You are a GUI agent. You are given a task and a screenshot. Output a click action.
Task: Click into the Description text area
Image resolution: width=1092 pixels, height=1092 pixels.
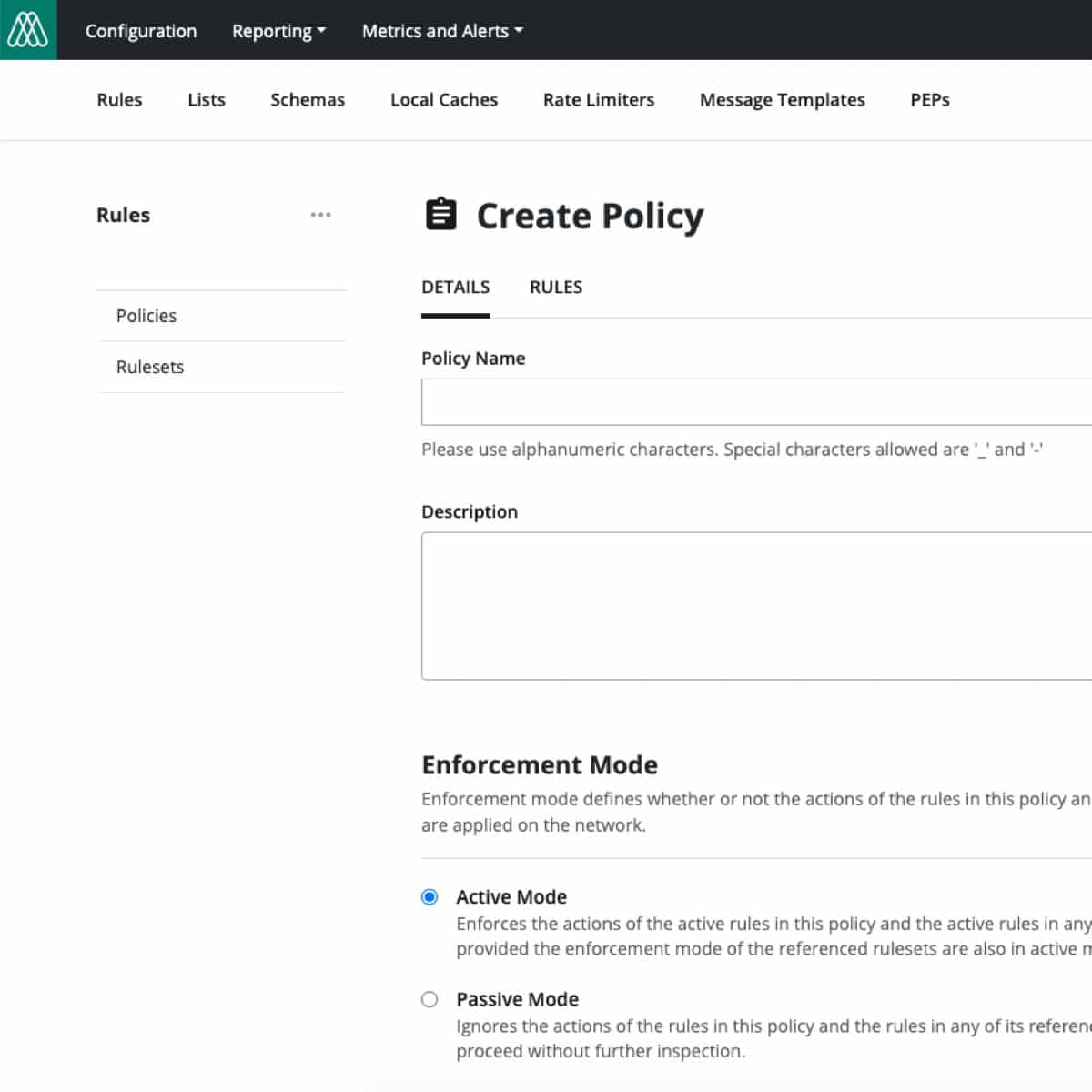coord(756,606)
